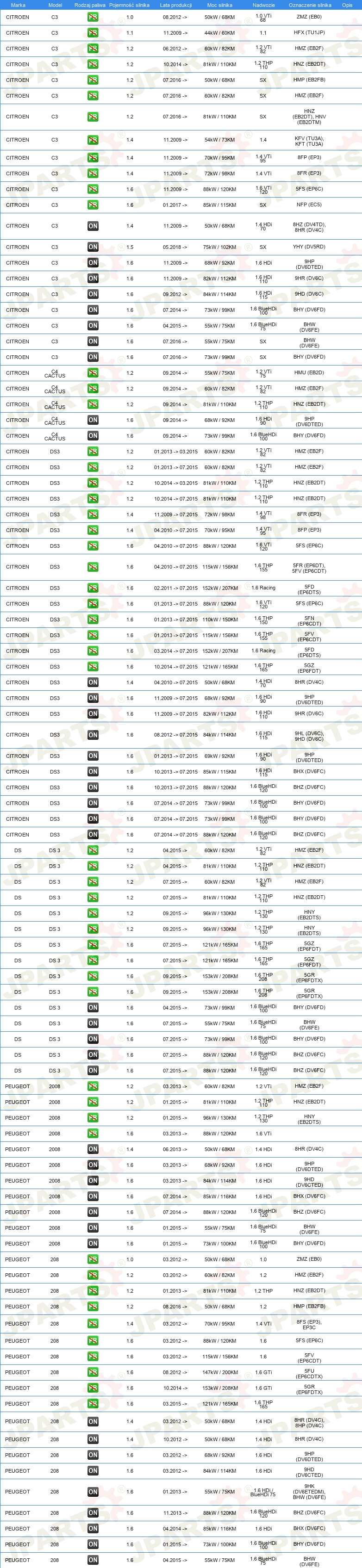Click petrol icon in HFX (TU1JP) row
362x1568 pixels.
tap(93, 33)
